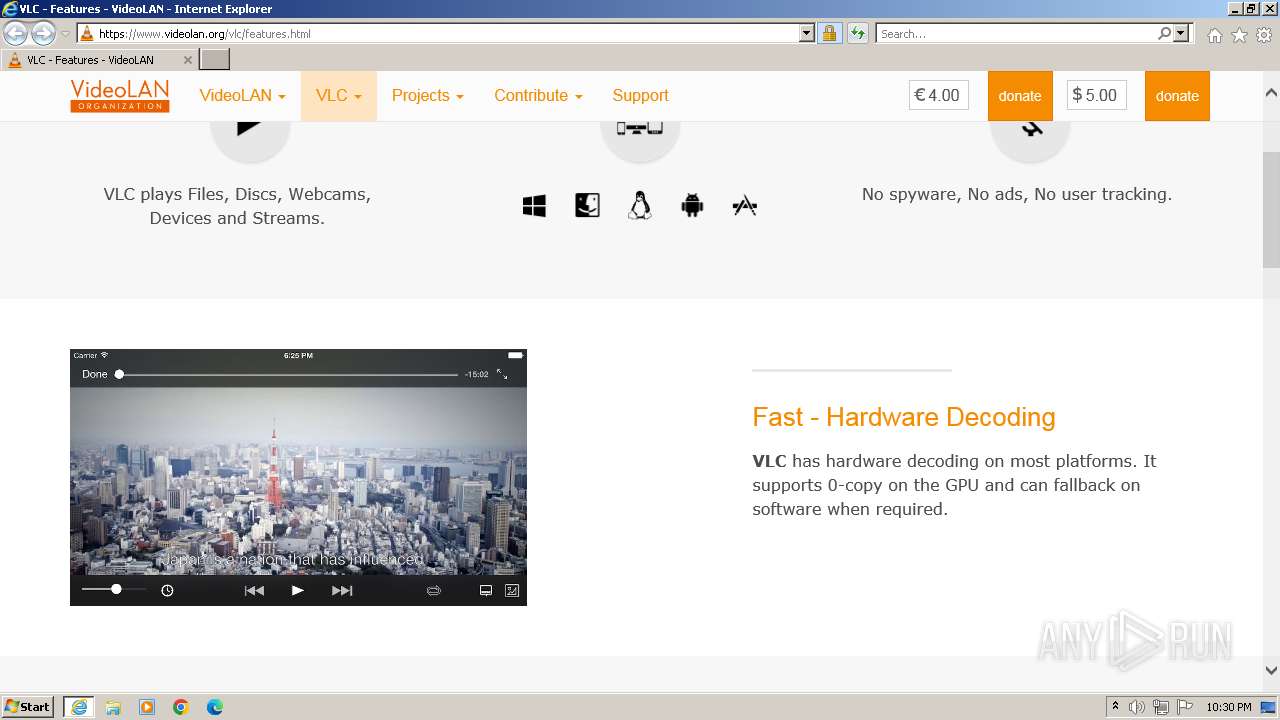The image size is (1280, 720).
Task: Click donate button next to euro amount
Action: (1020, 96)
